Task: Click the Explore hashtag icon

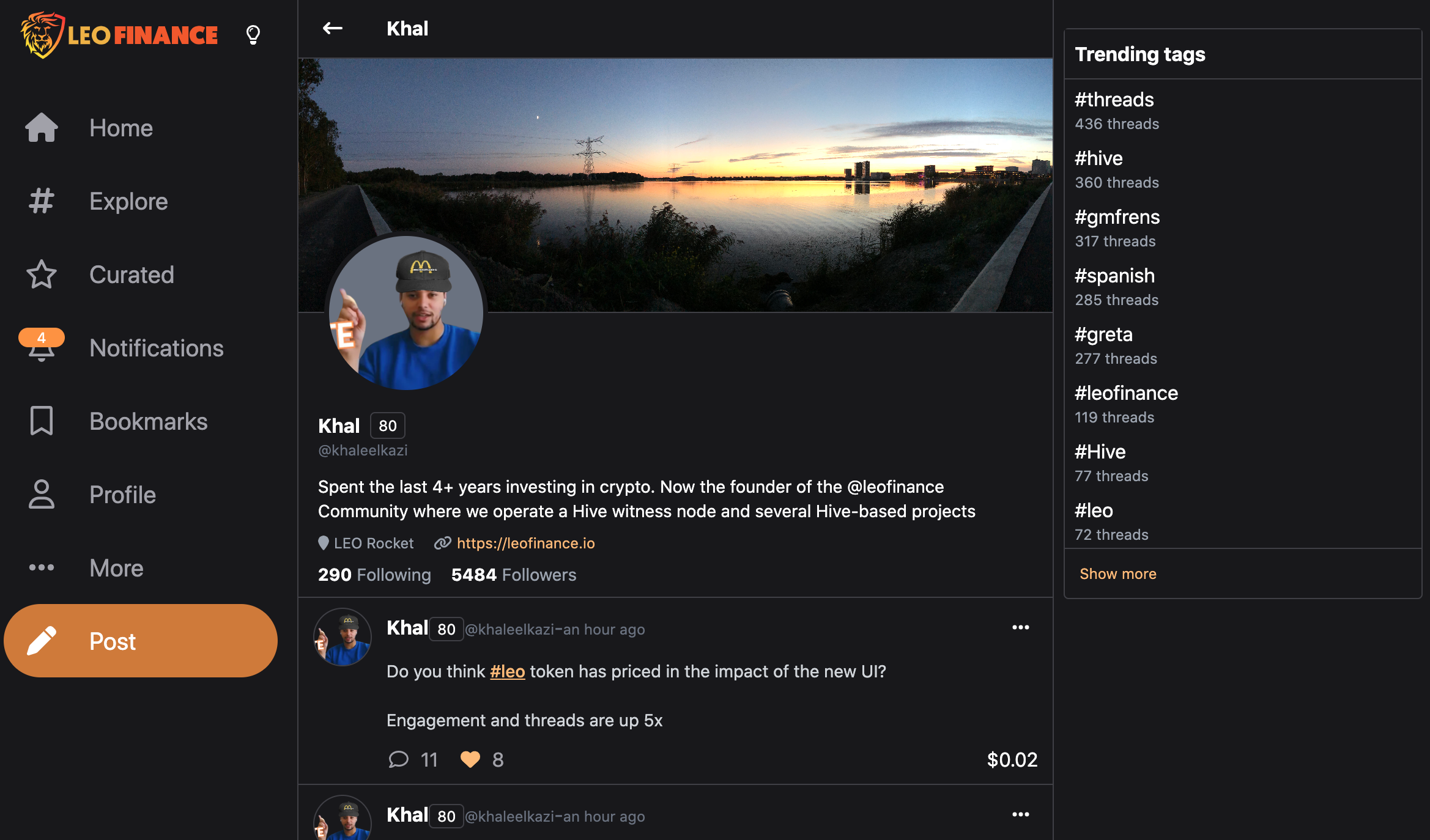Action: (42, 201)
